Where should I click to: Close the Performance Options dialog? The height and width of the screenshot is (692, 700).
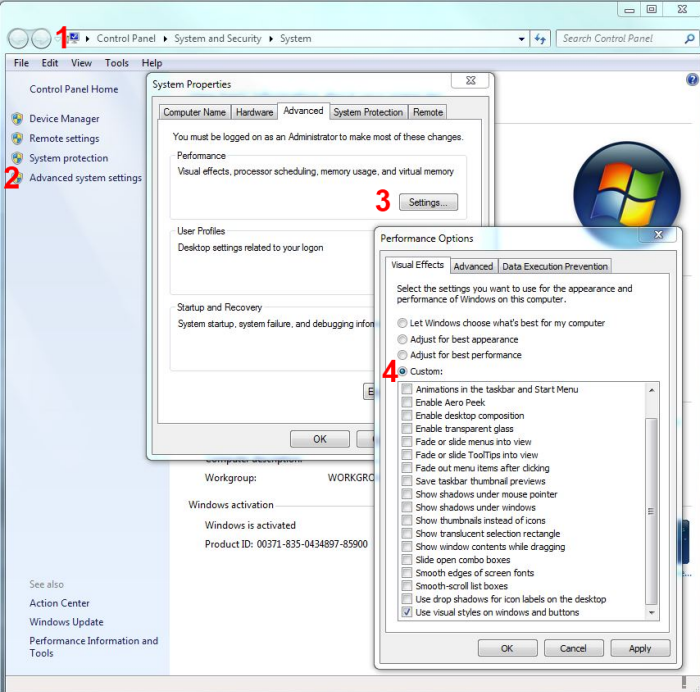(658, 234)
